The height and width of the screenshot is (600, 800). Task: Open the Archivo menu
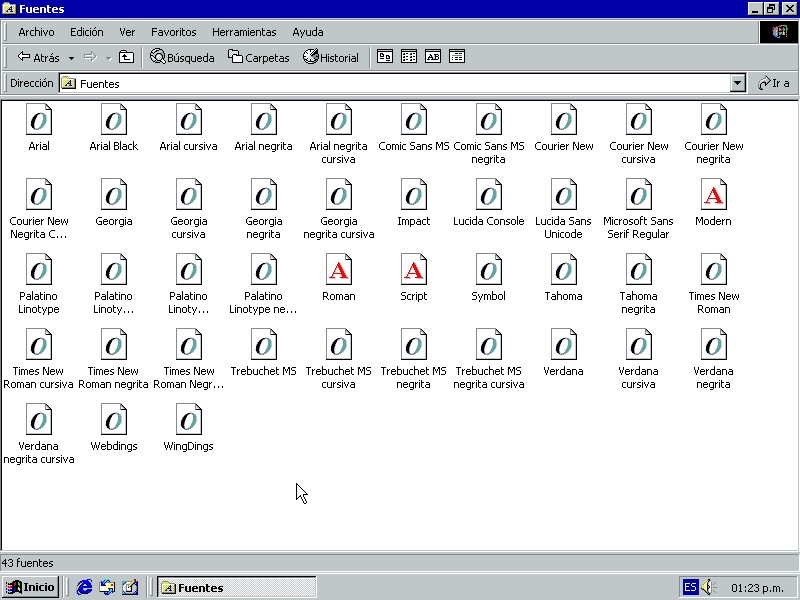click(x=36, y=32)
